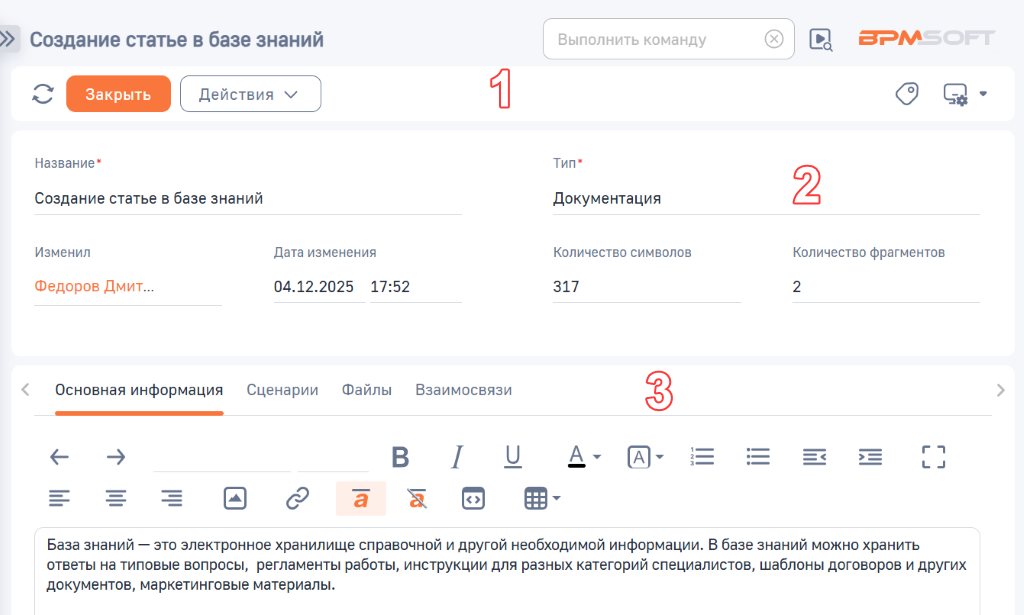Align text to the left
1024x615 pixels.
59,499
